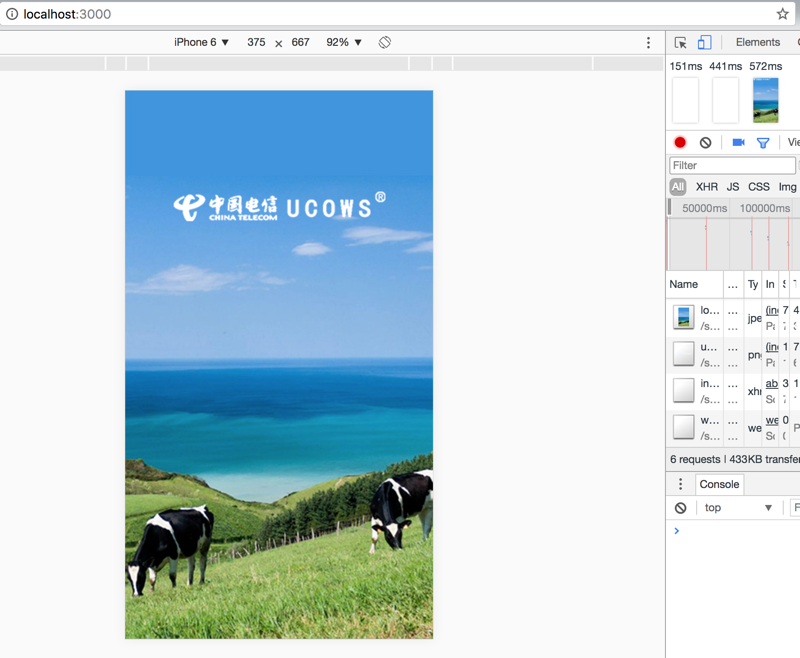The height and width of the screenshot is (658, 800).
Task: Filter requests by CSS
Action: point(759,187)
